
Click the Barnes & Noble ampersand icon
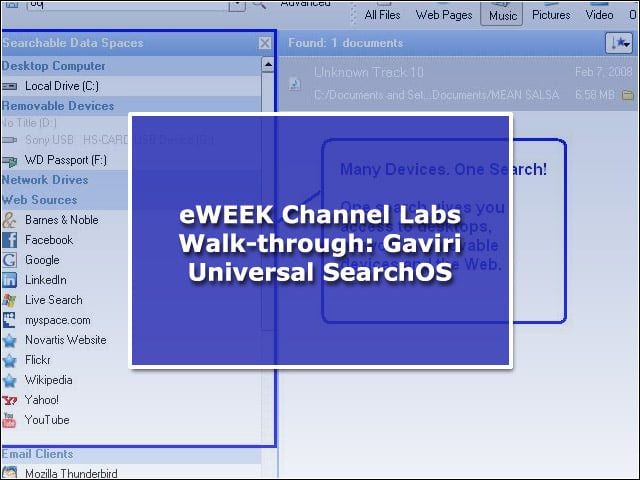9,220
